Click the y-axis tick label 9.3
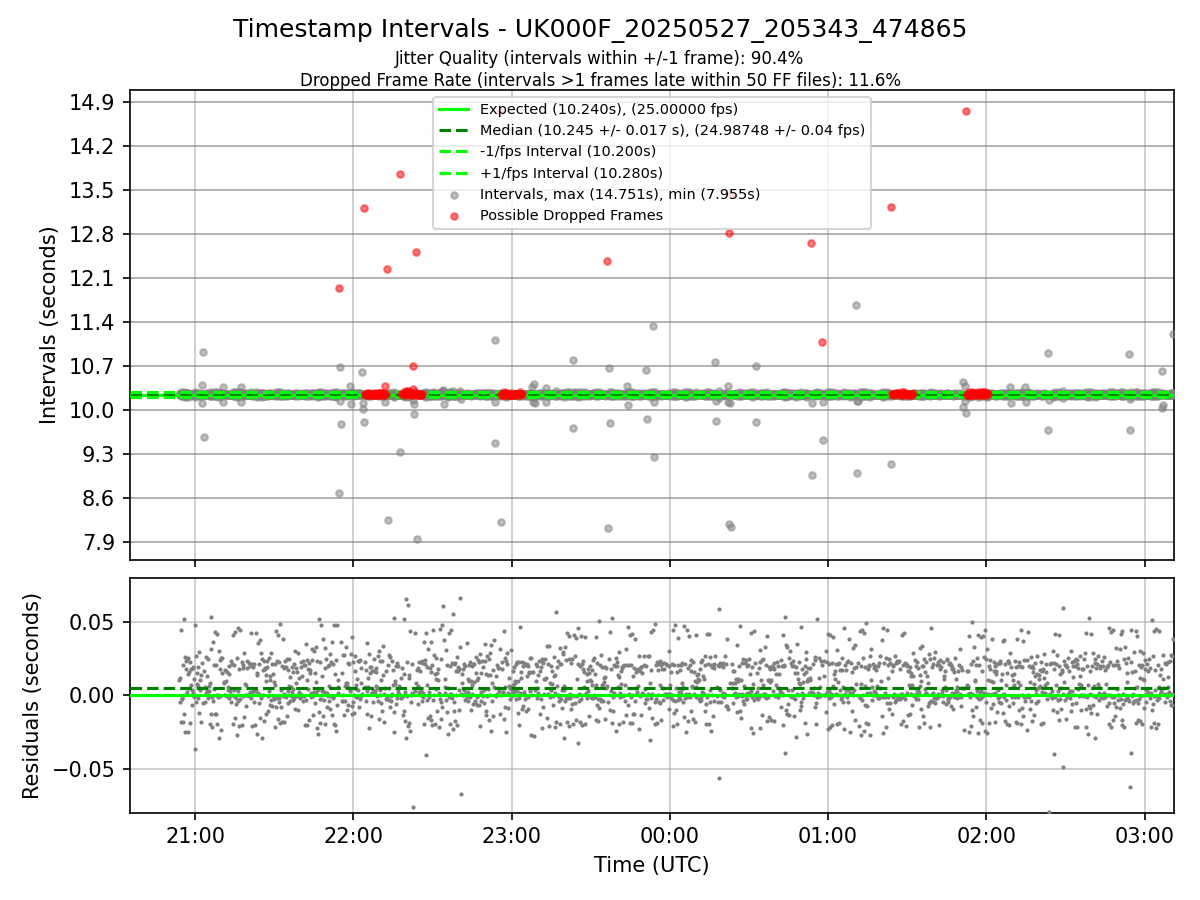1200x900 pixels. [x=99, y=454]
